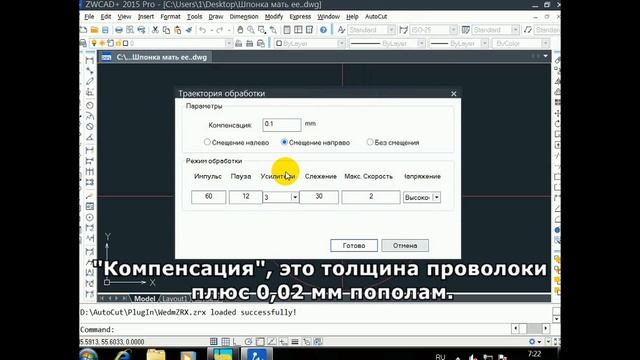Image resolution: width=640 pixels, height=360 pixels.
Task: Open File Explorer folder in taskbar
Action: pos(156,355)
